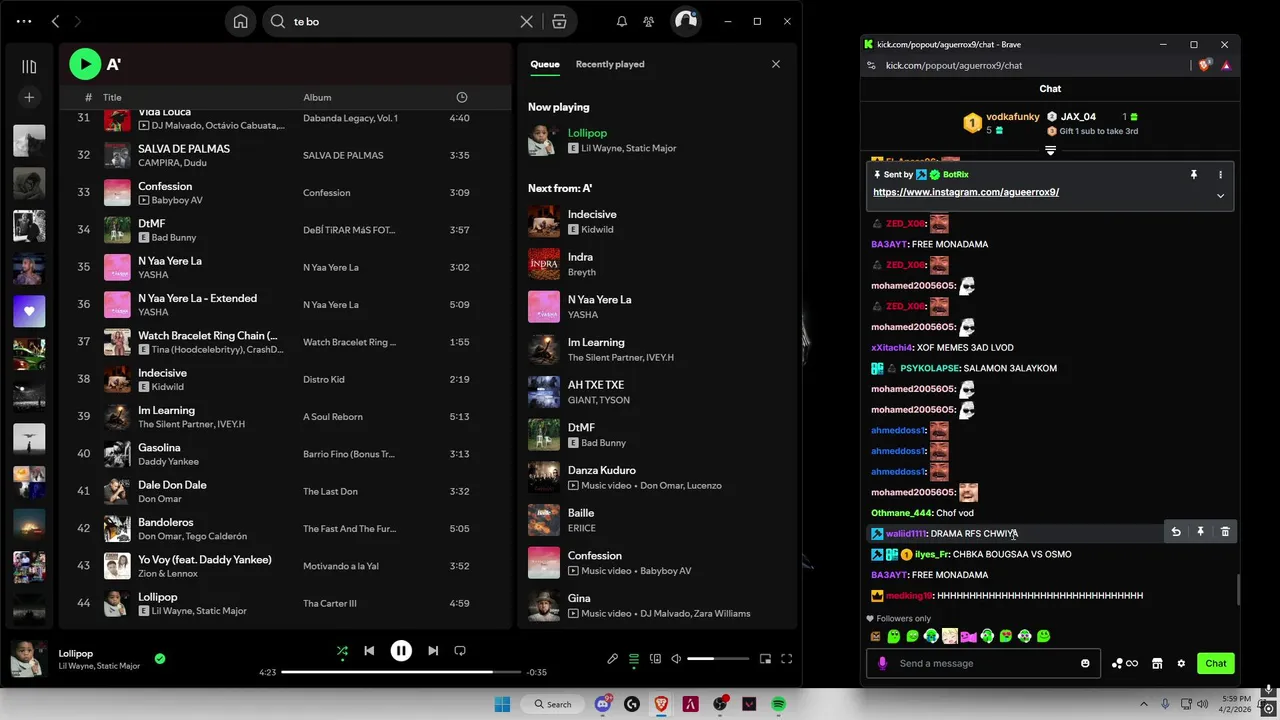
Task: Pause Lollipop playback
Action: (x=401, y=650)
